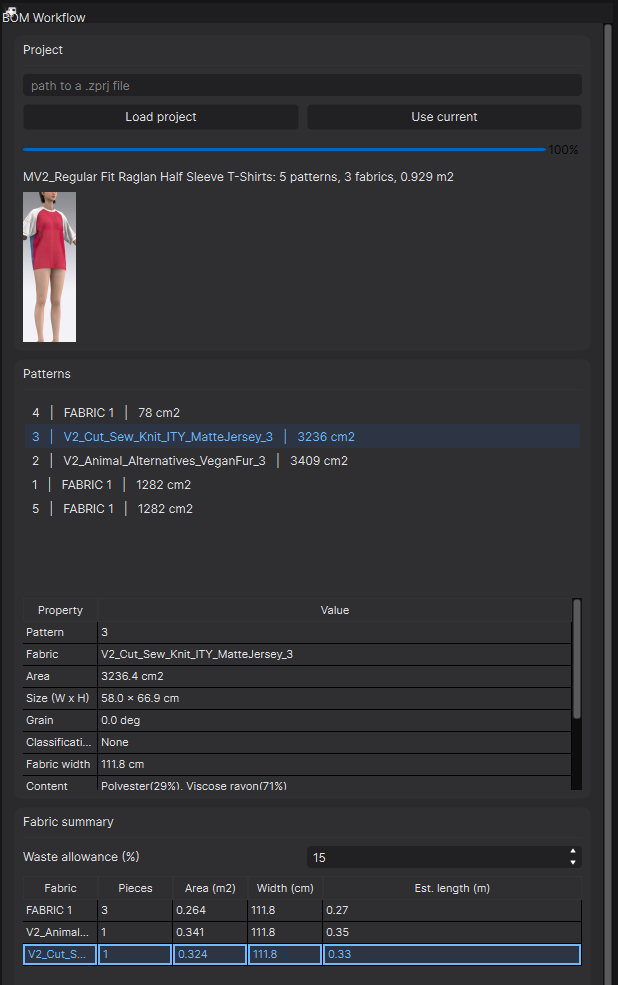This screenshot has height=985, width=618.
Task: Click the Value column header
Action: (x=335, y=610)
